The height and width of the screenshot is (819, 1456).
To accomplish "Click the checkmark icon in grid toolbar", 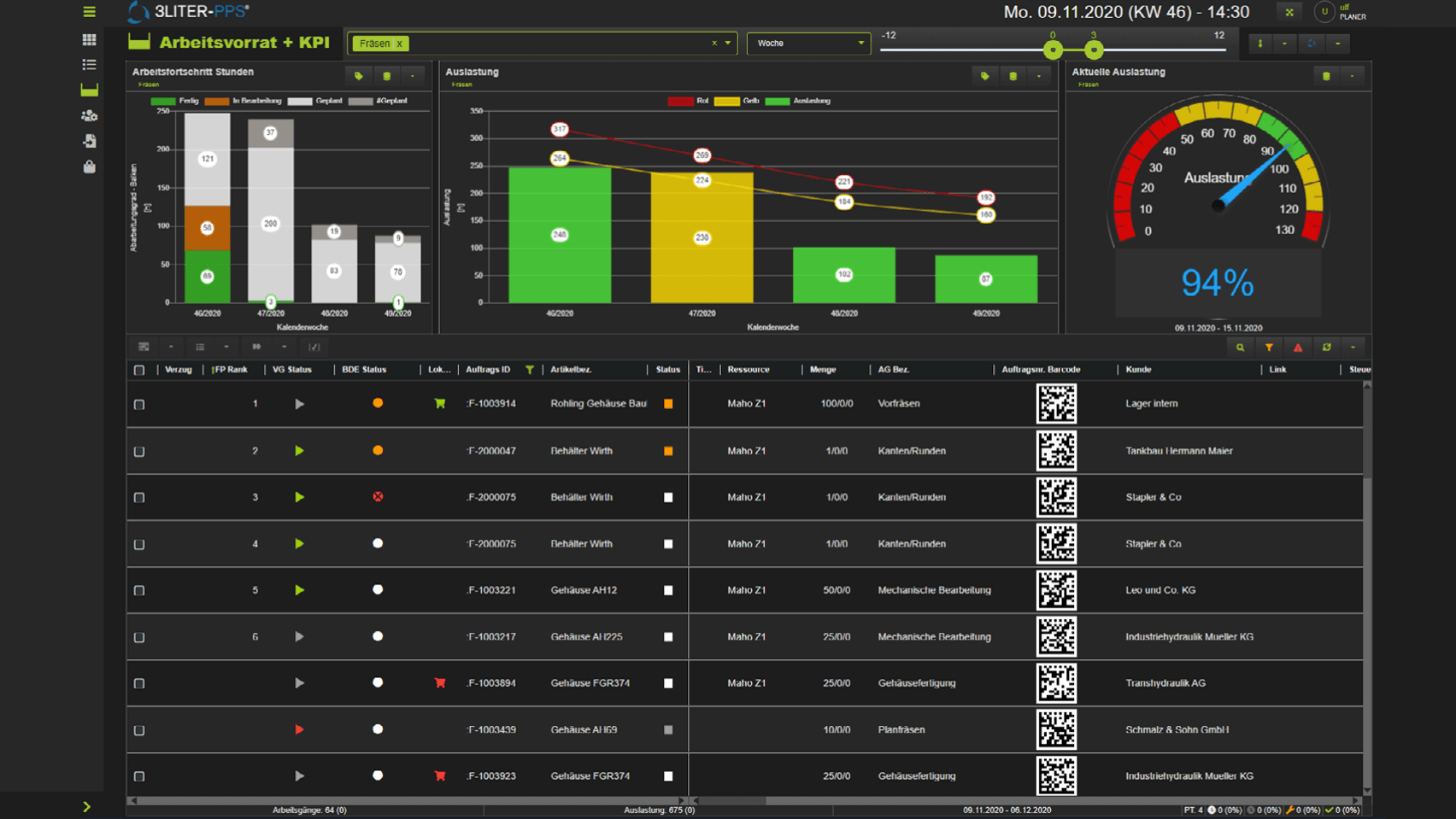I will [314, 347].
